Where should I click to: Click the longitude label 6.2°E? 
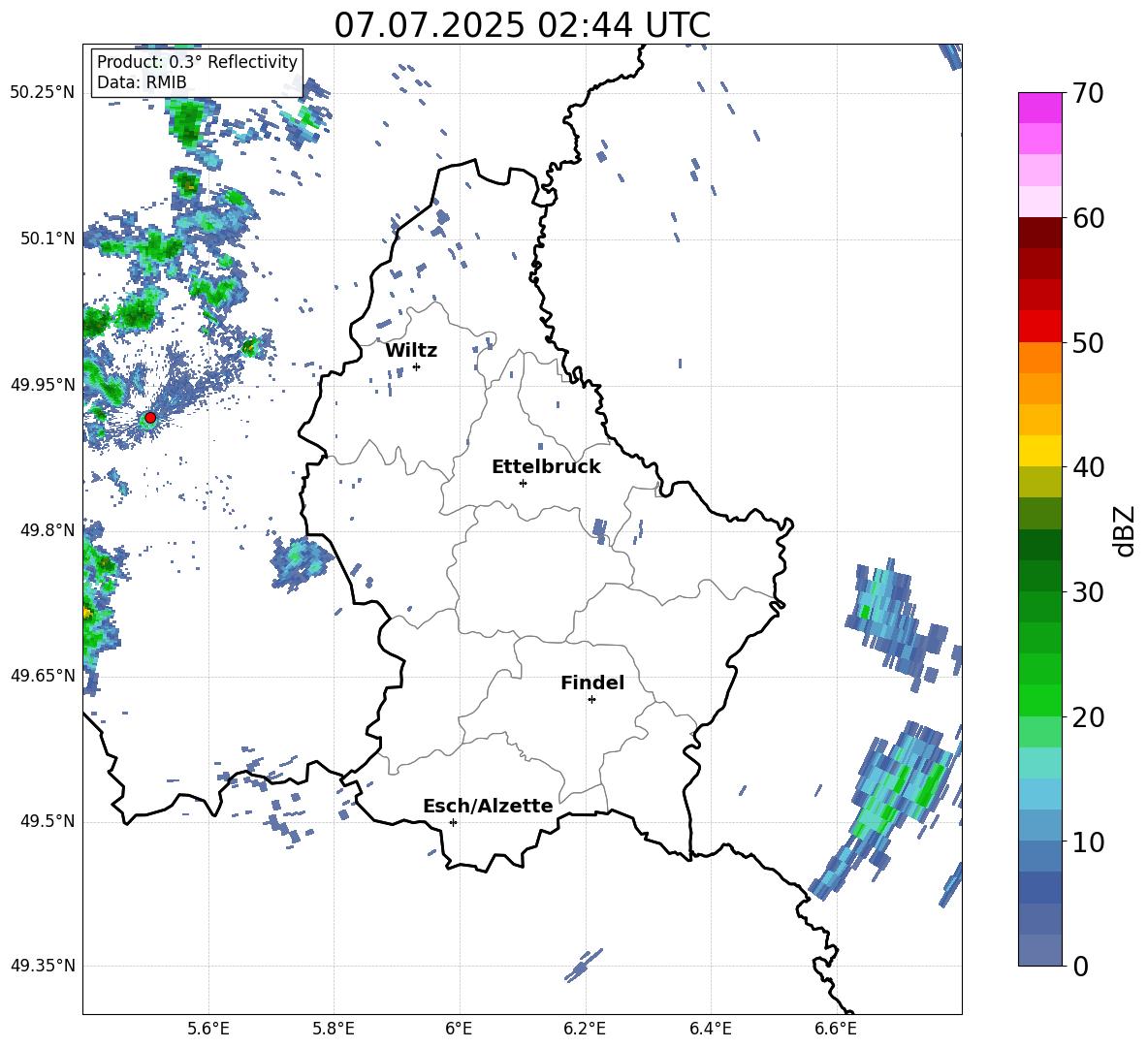pos(585,1029)
